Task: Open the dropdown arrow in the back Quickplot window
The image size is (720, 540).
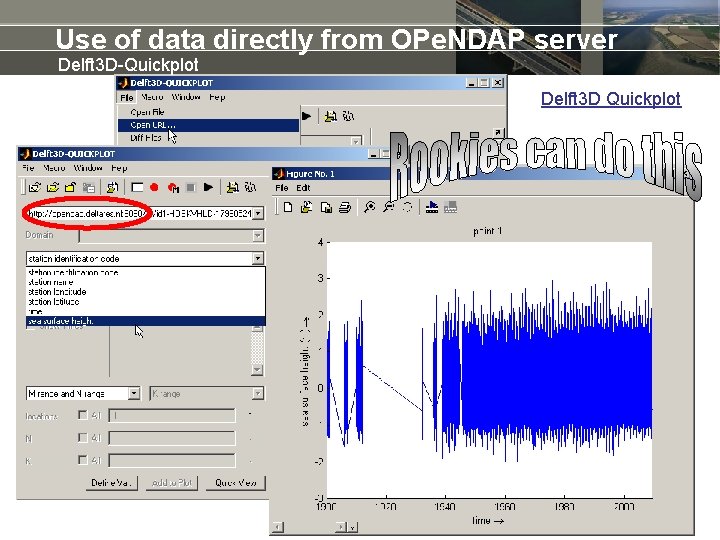Action: 356,141
